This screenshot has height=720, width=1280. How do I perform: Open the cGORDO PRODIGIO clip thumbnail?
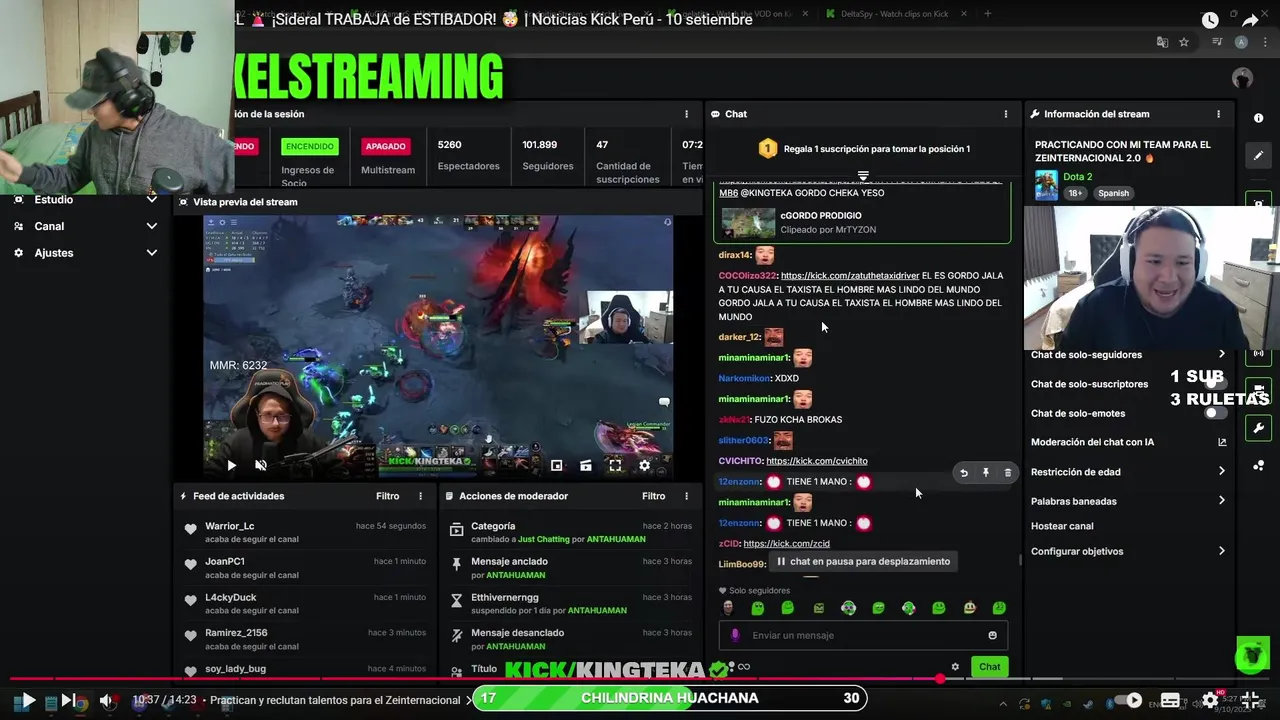tap(748, 222)
